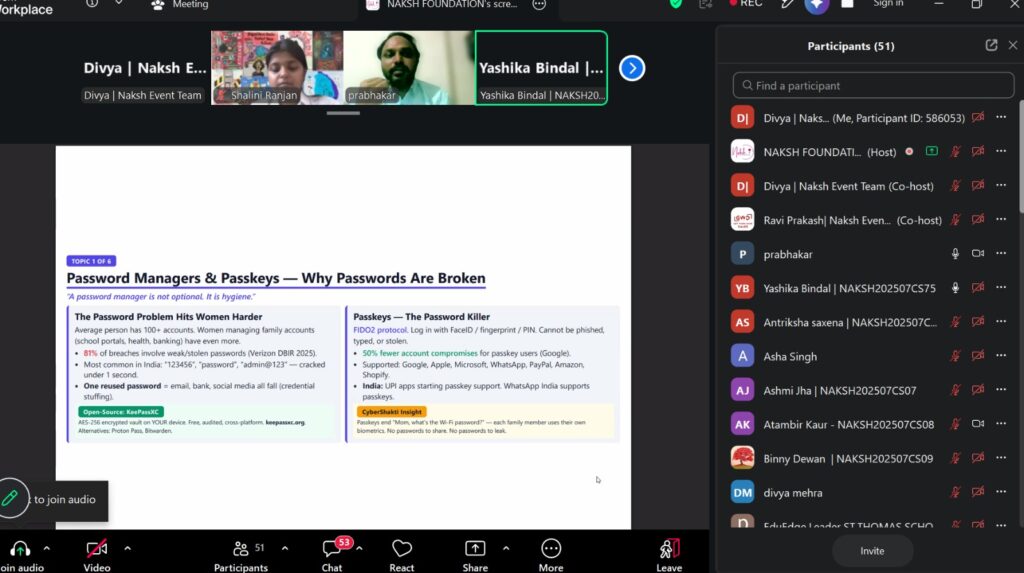Open Chat with 53 unread messages
The image size is (1024, 573).
point(332,556)
